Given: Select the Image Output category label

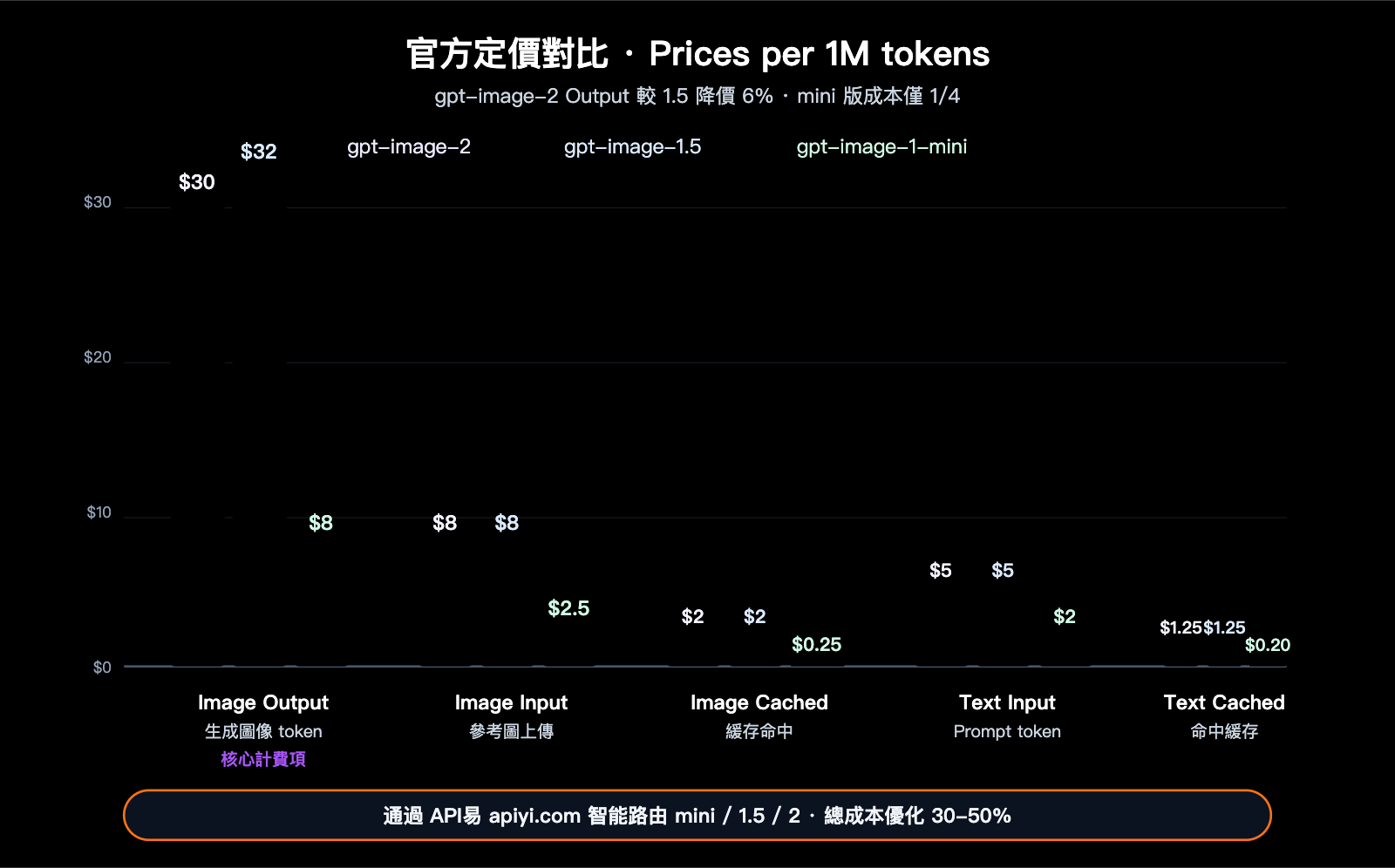Looking at the screenshot, I should 263,702.
